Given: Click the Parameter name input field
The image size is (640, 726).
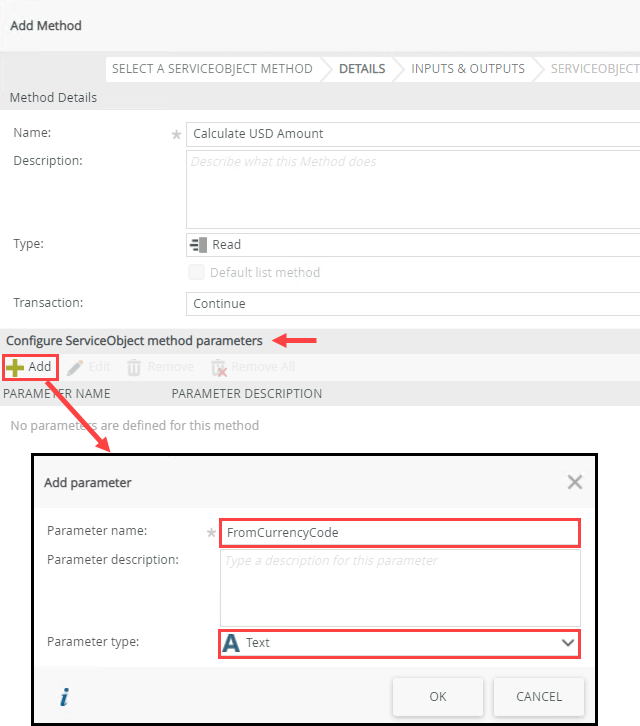Looking at the screenshot, I should click(x=400, y=532).
